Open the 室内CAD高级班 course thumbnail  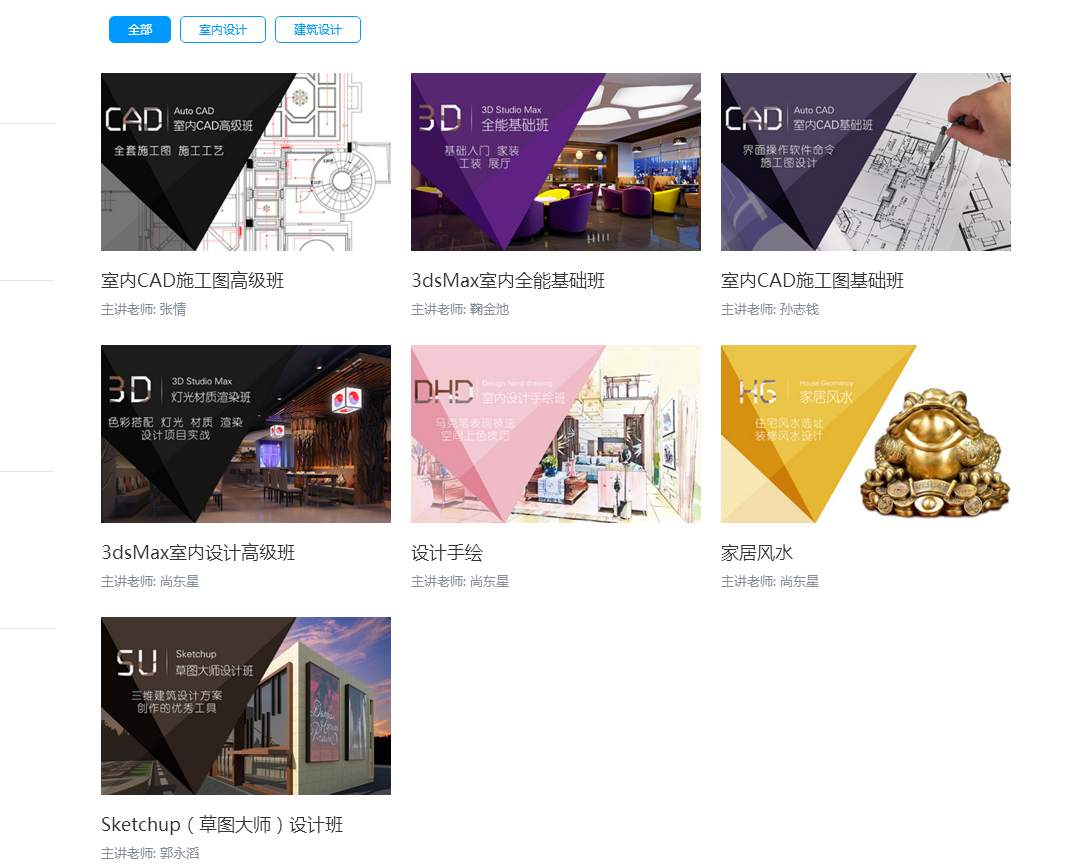(x=245, y=162)
